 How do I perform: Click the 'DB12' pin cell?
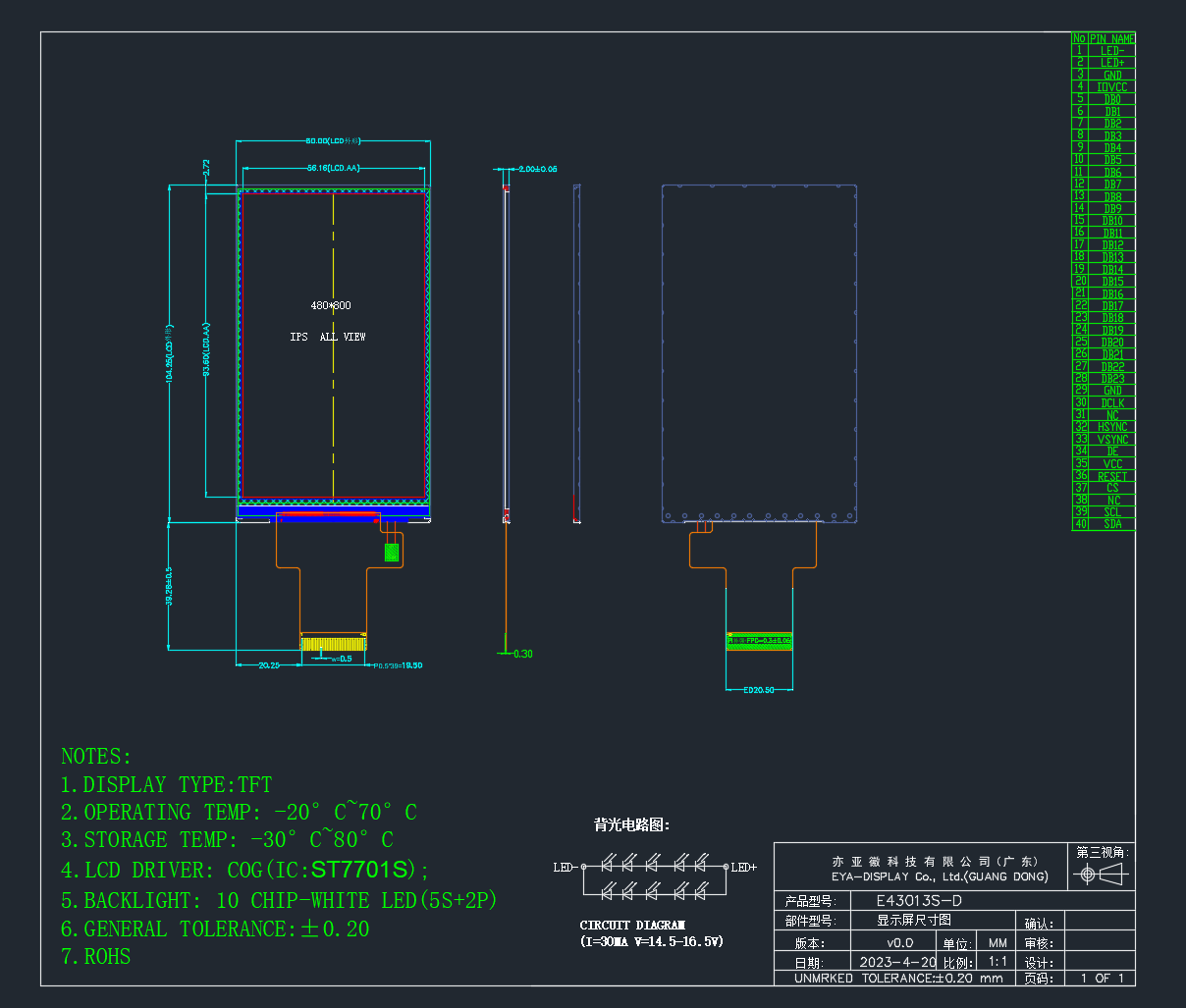tap(1112, 245)
